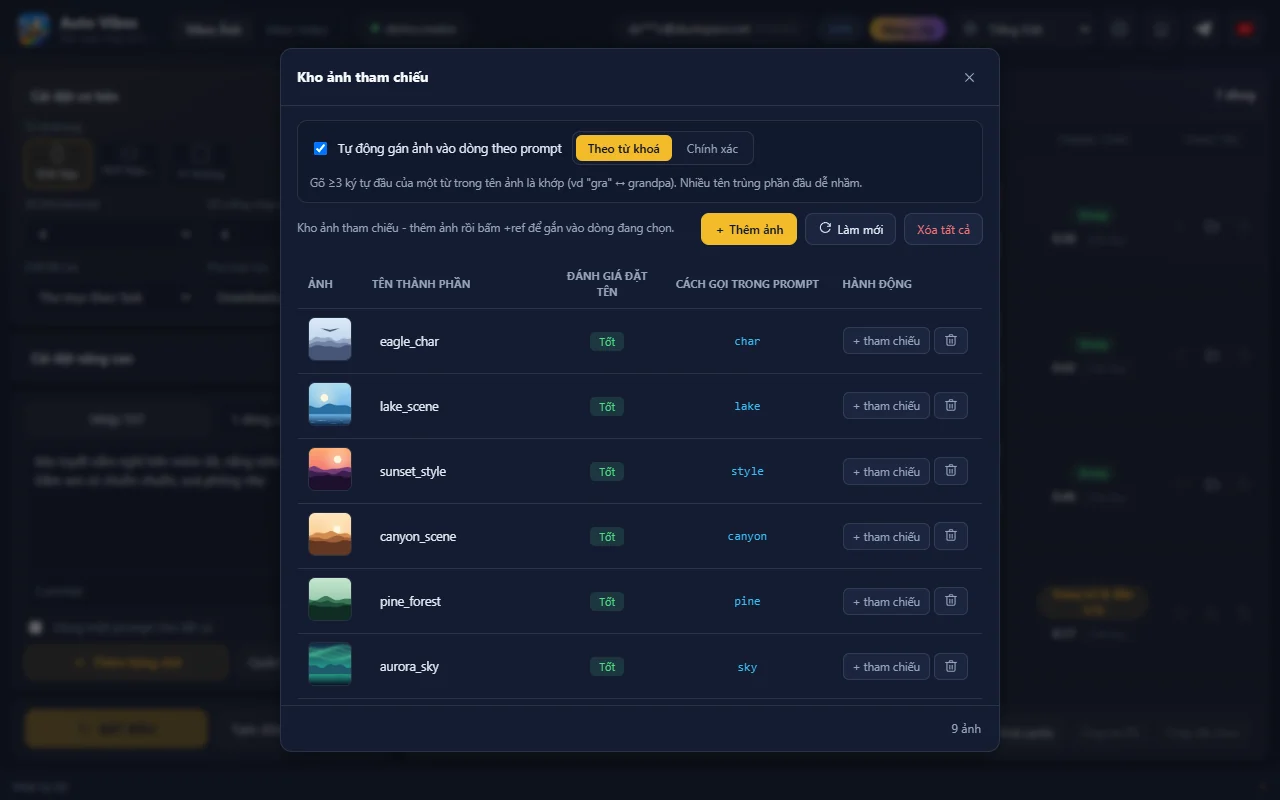Click the Tốt rating badge for eagle_char
Screen dimensions: 1280x800
coord(607,341)
